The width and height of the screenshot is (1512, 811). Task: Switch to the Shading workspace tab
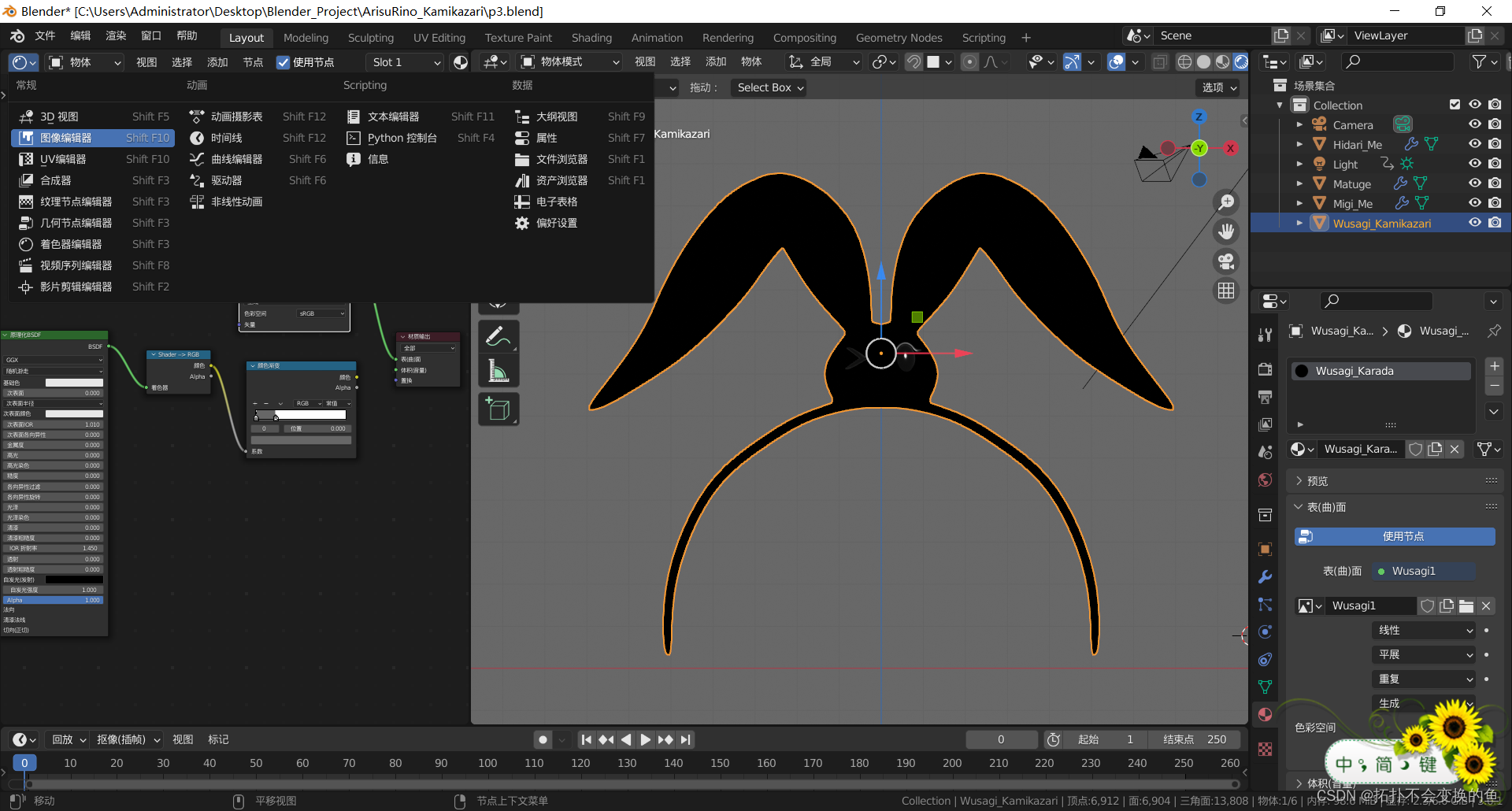click(x=591, y=37)
